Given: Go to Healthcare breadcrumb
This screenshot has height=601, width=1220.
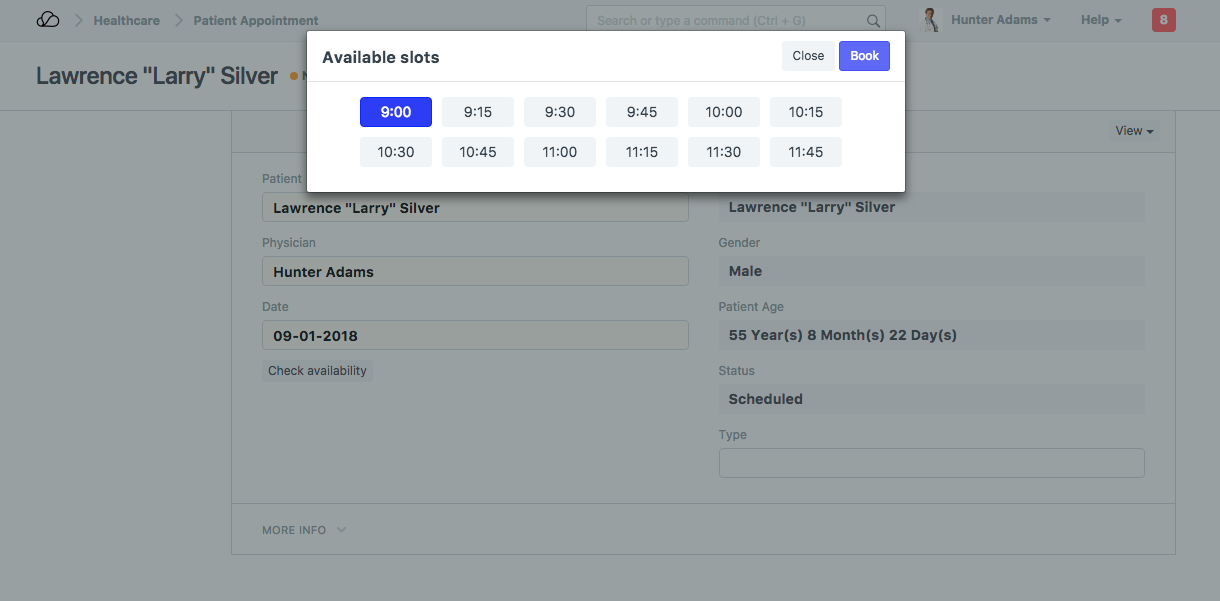Looking at the screenshot, I should [x=126, y=20].
